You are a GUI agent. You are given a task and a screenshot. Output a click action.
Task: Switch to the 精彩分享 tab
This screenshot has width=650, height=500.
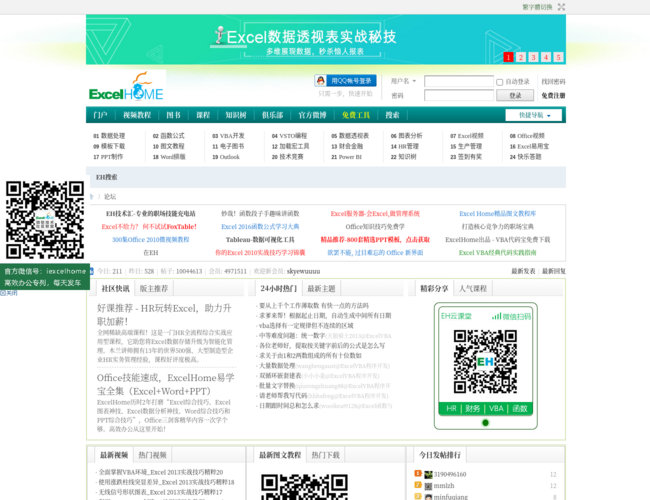click(434, 289)
